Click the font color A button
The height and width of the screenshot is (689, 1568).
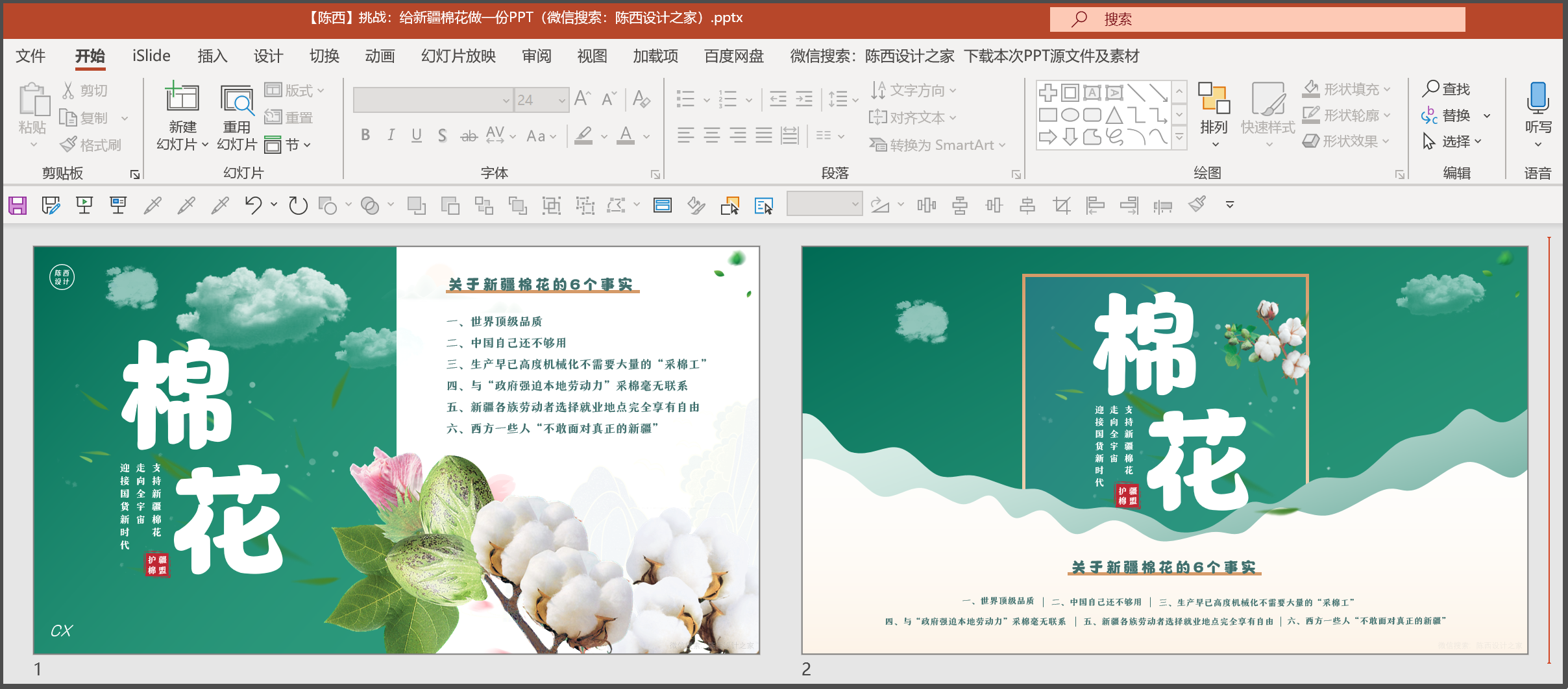point(626,135)
